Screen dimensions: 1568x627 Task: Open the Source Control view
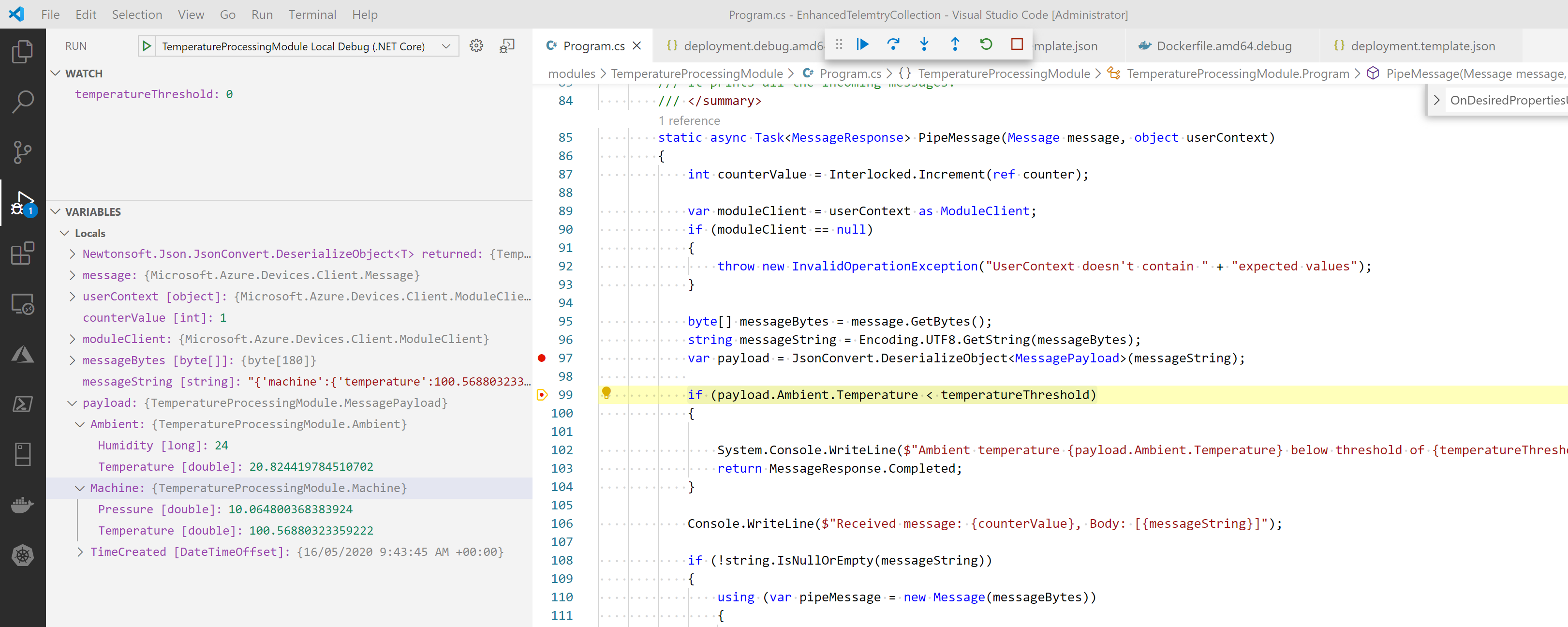[x=23, y=152]
